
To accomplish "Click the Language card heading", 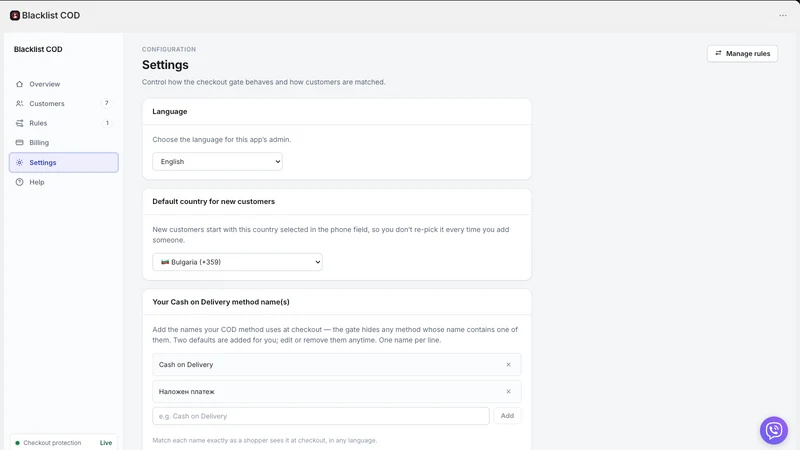I will click(170, 111).
